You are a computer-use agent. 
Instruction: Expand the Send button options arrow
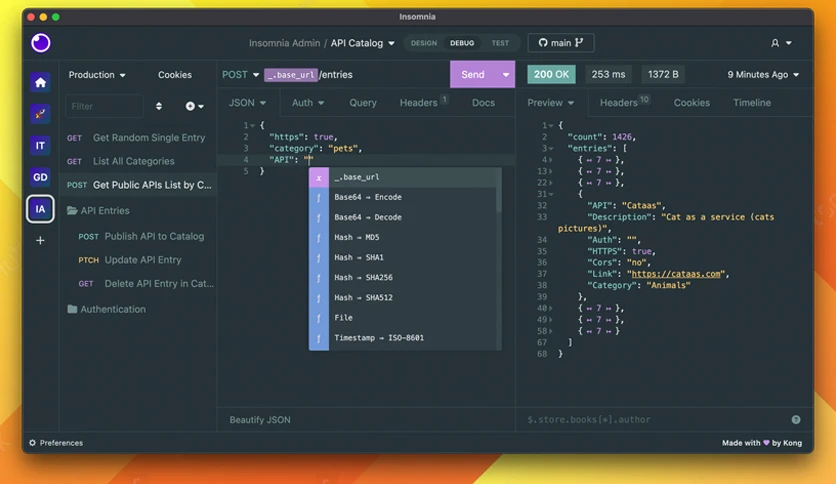[x=505, y=75]
